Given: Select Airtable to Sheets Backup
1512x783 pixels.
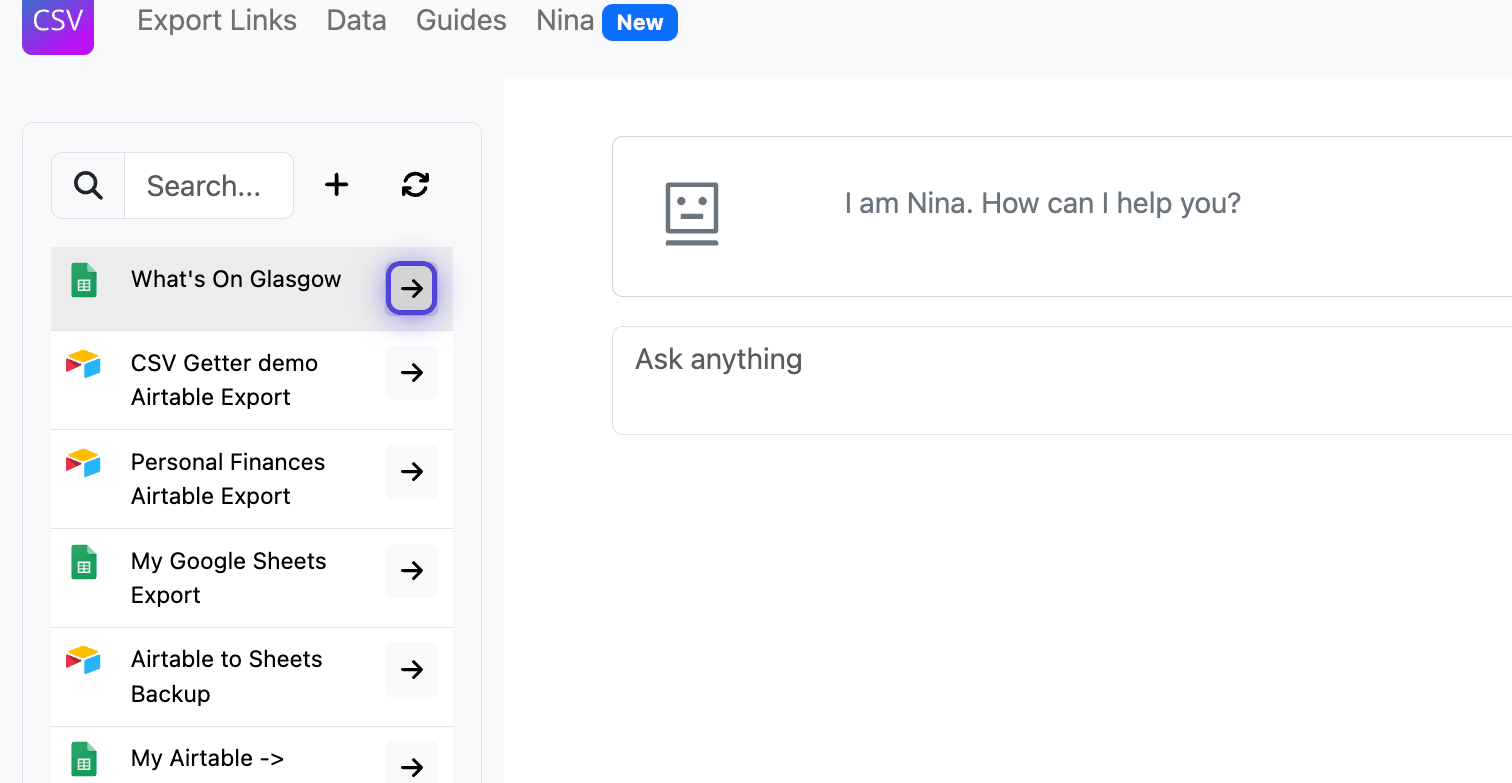Looking at the screenshot, I should tap(227, 676).
